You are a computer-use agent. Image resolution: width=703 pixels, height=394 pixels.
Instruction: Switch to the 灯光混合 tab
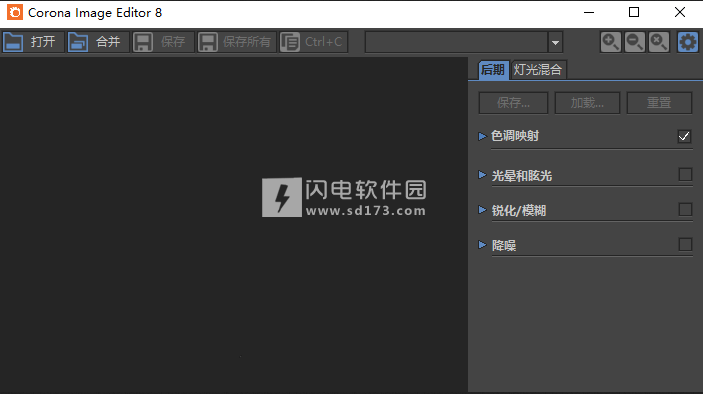click(x=538, y=70)
